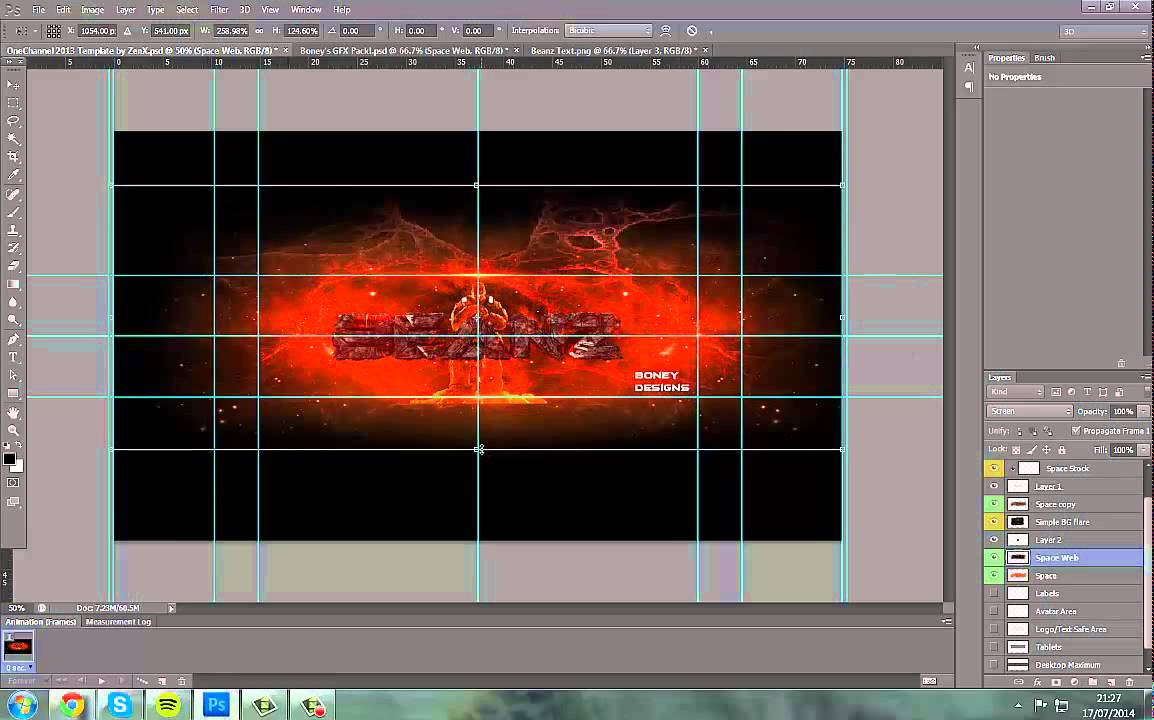Select the Rectangular Marquee tool
The width and height of the screenshot is (1154, 720).
(x=13, y=103)
